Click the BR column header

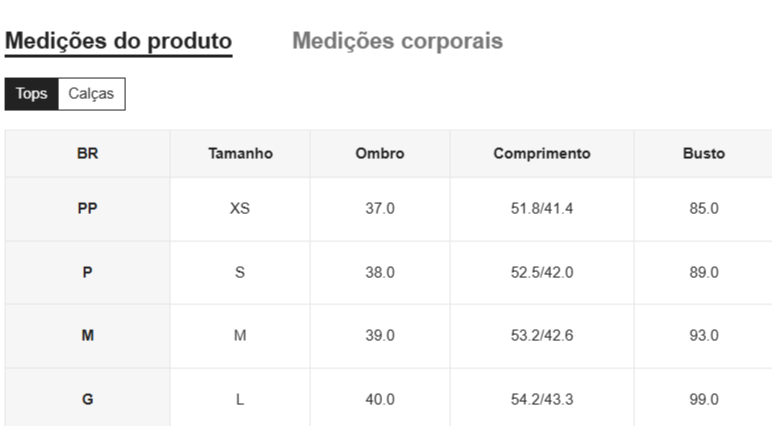tap(87, 154)
